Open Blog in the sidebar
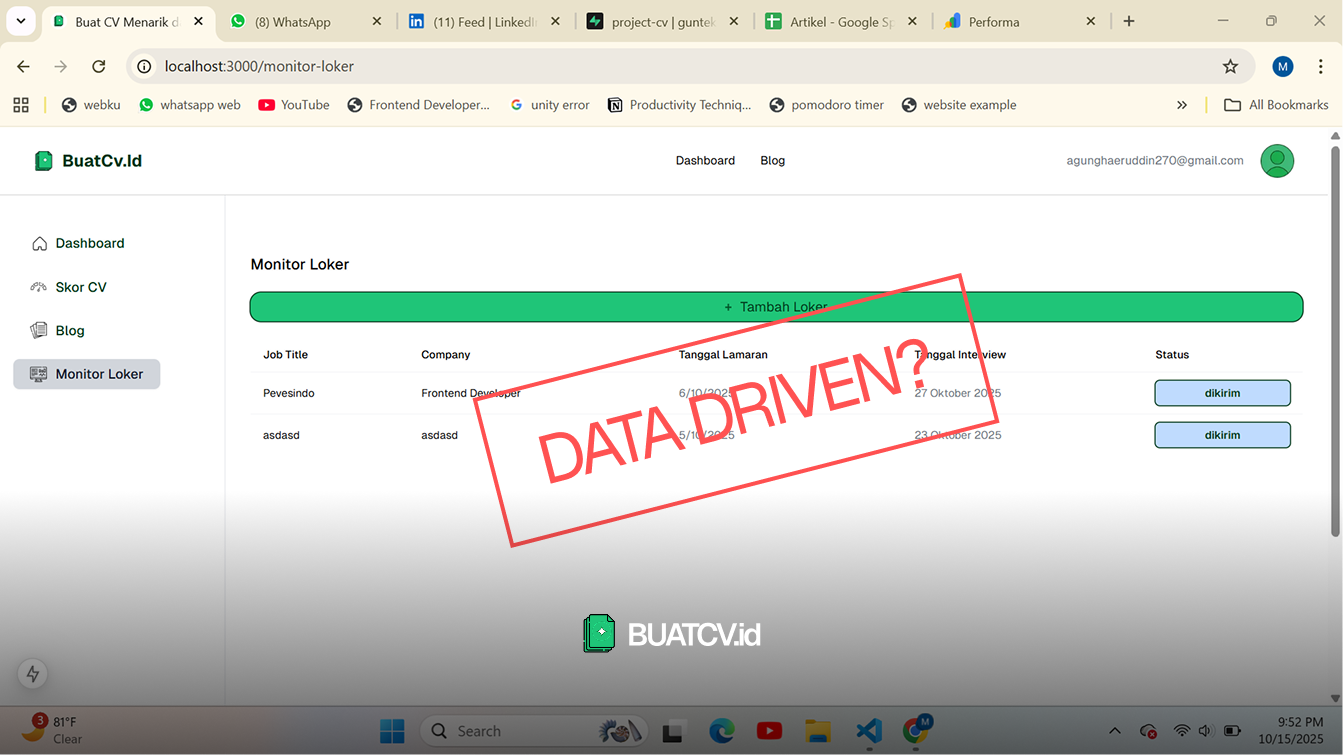 [58, 330]
